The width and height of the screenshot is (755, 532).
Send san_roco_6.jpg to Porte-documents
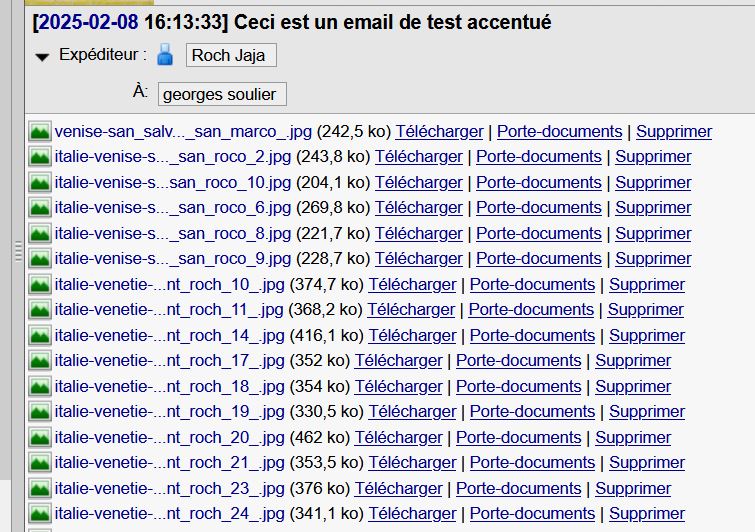539,208
